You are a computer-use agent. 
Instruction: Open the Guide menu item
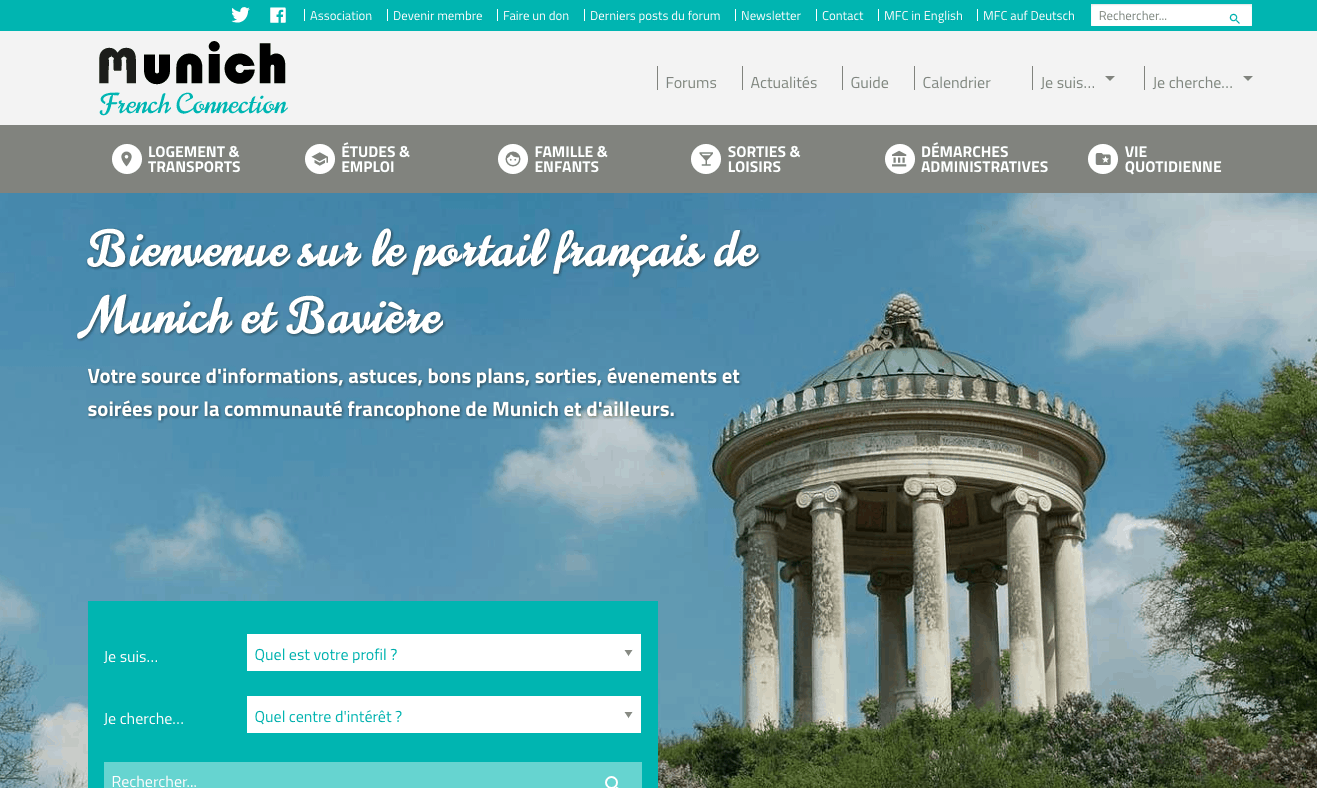tap(869, 83)
